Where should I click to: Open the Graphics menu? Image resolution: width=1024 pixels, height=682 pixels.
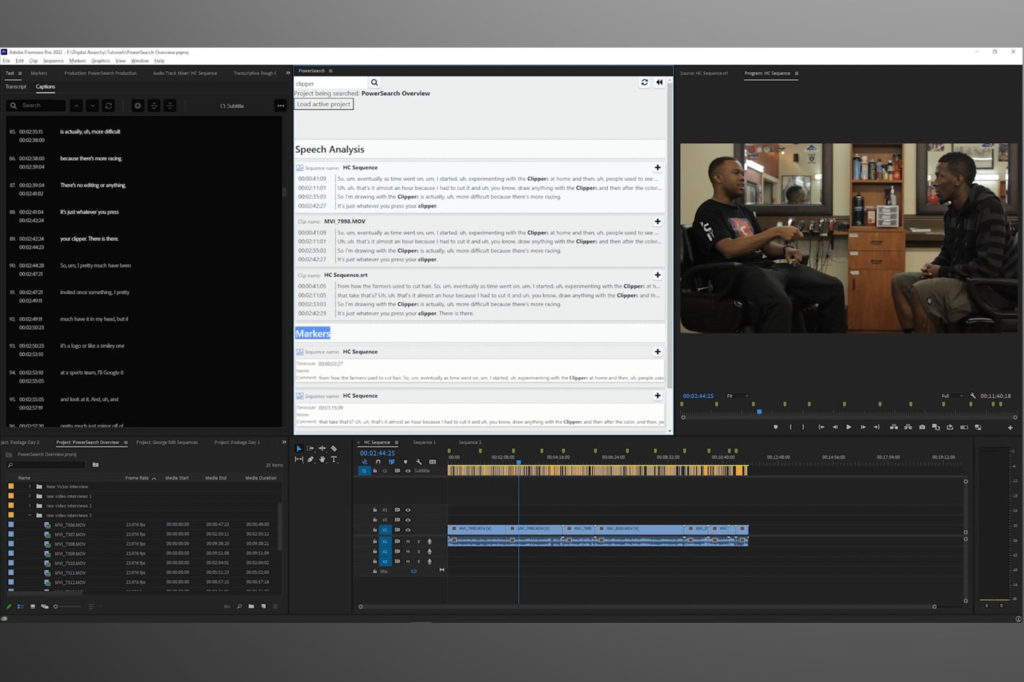coord(101,61)
